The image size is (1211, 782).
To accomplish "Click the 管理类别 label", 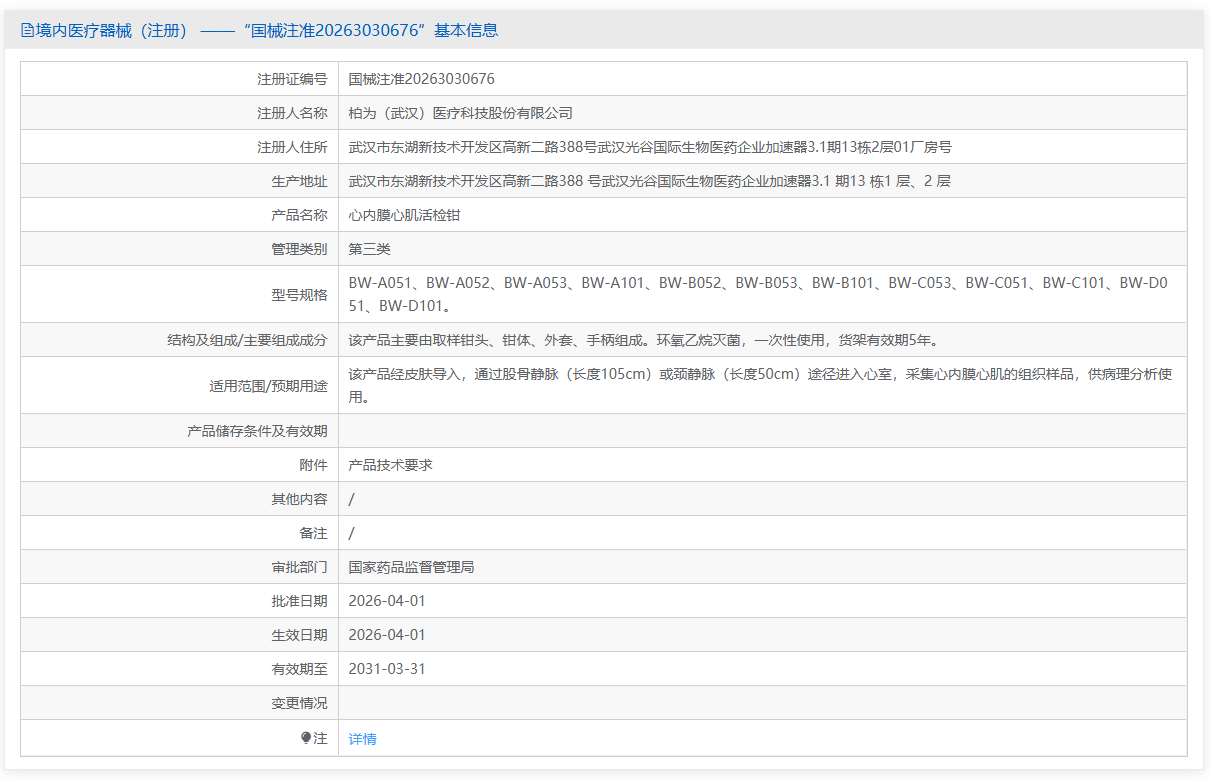I will click(x=299, y=249).
